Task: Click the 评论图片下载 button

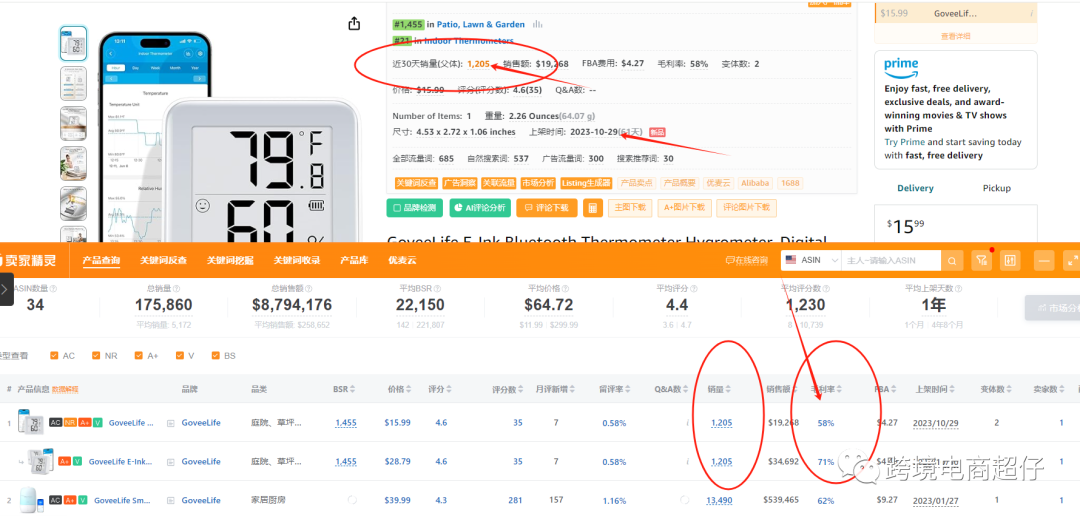Action: point(747,207)
